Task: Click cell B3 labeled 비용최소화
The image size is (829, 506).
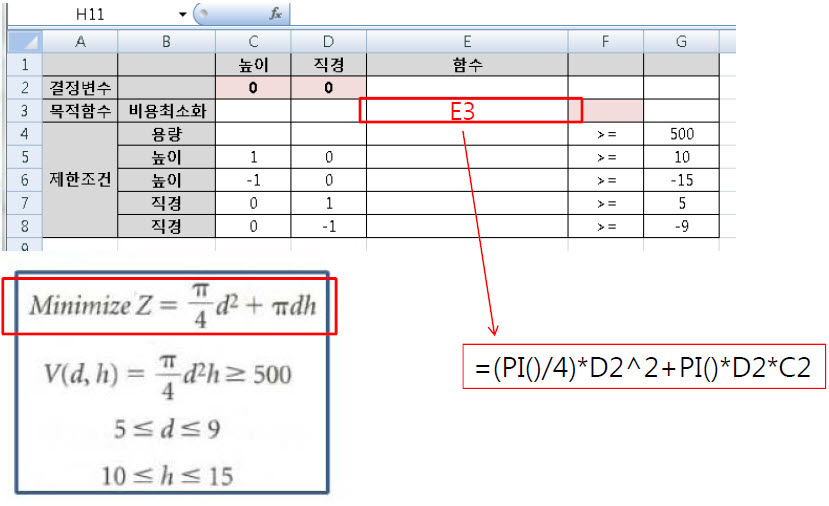Action: coord(166,111)
